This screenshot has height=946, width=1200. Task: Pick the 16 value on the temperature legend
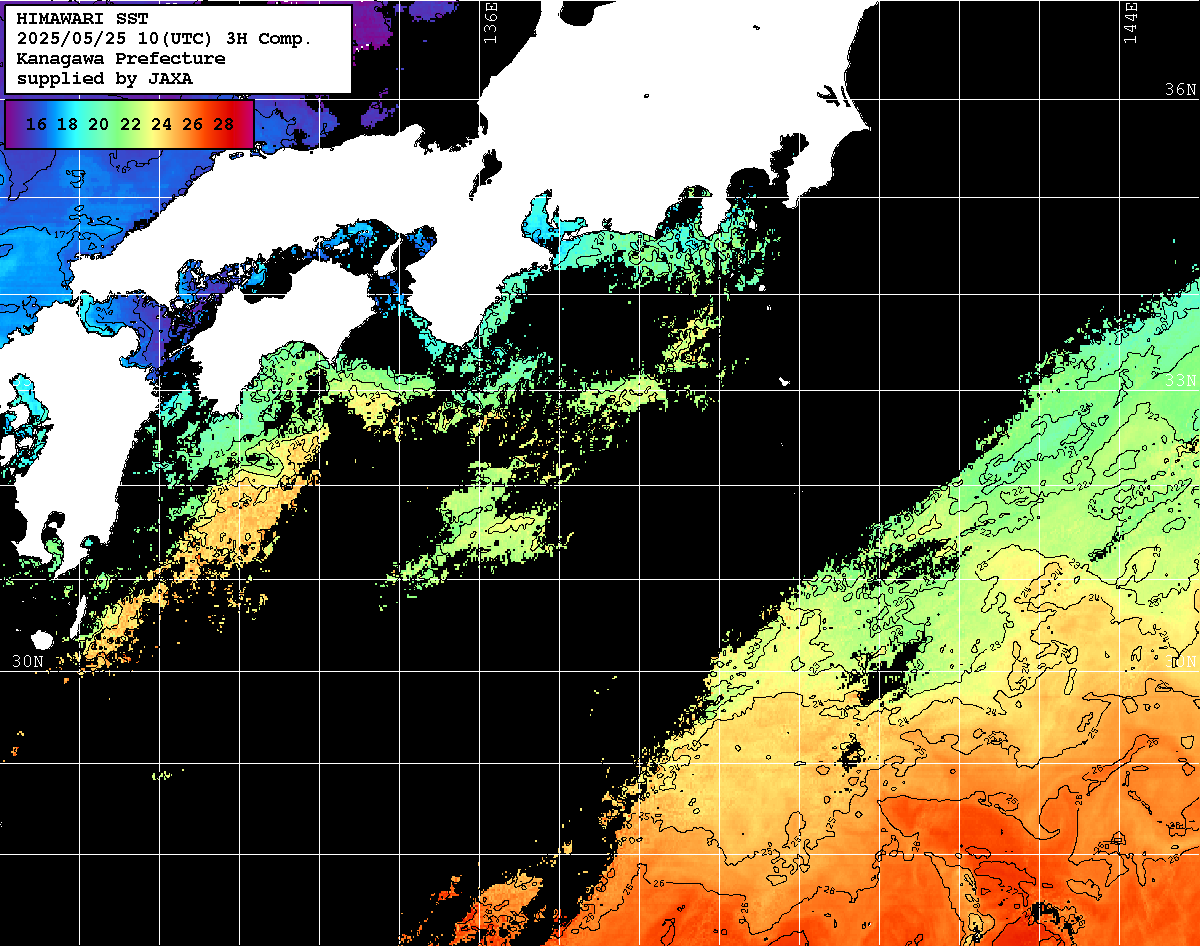(36, 124)
